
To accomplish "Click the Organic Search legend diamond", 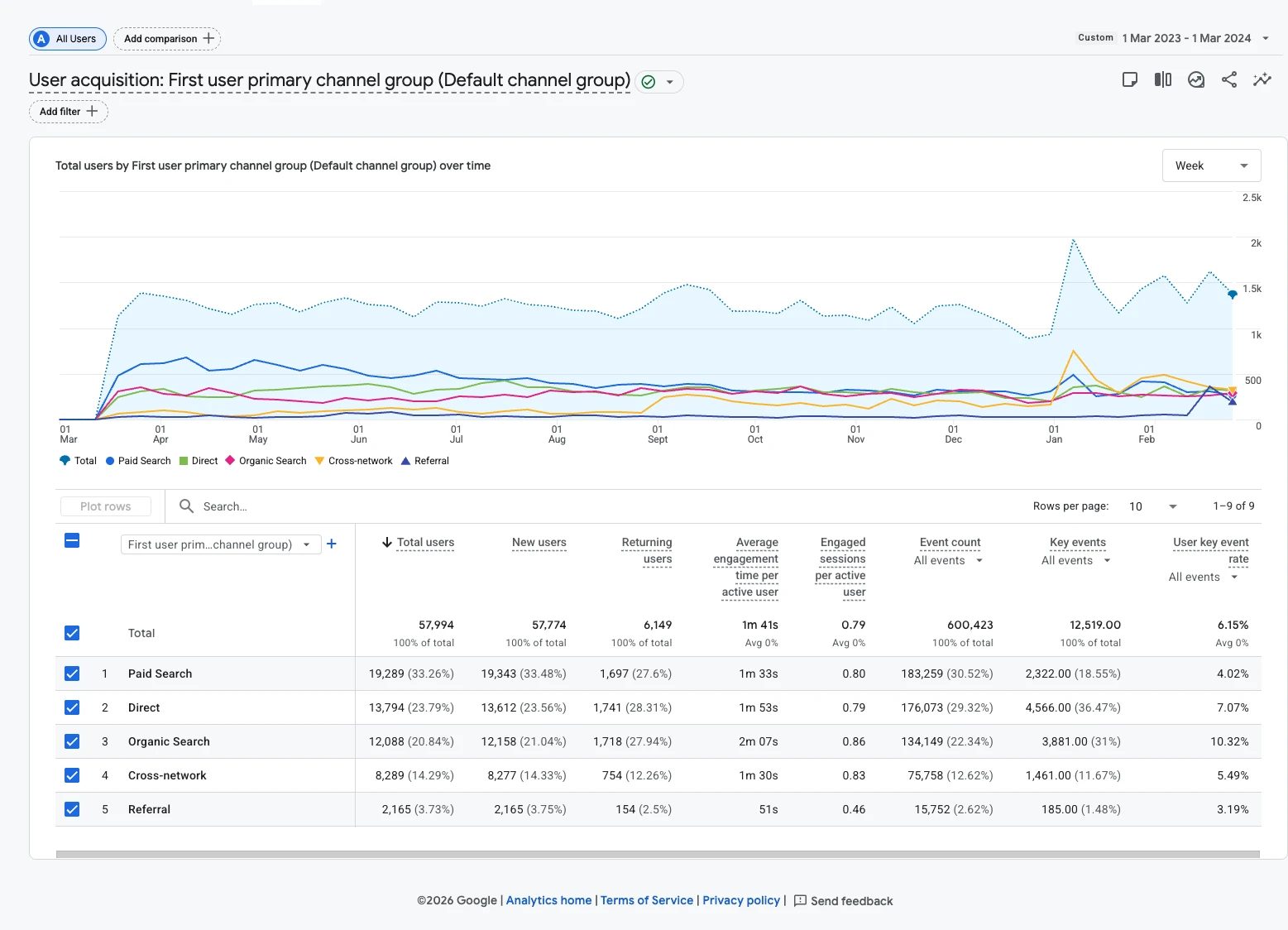I will click(x=230, y=461).
